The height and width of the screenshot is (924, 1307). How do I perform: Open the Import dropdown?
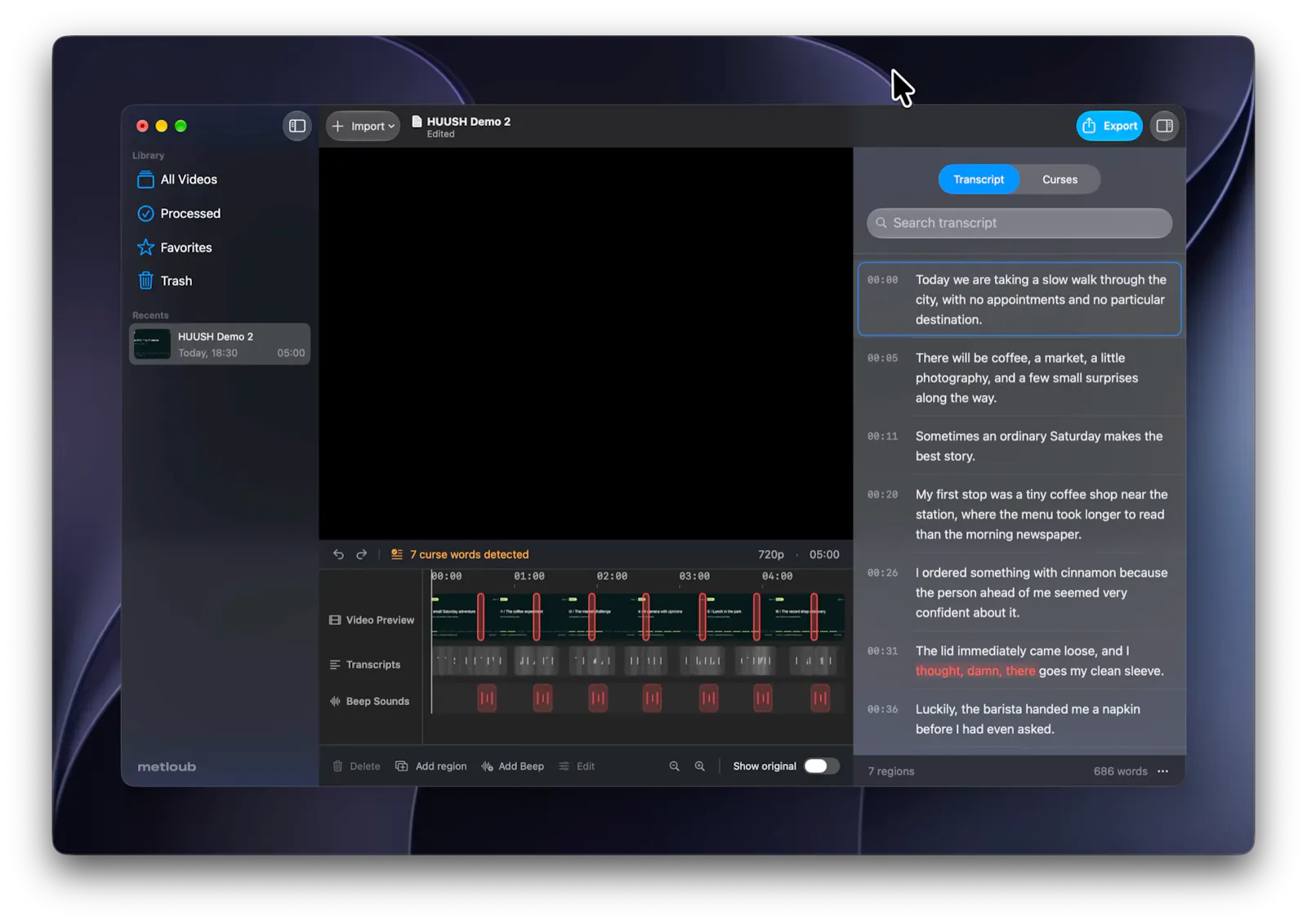[x=364, y=126]
